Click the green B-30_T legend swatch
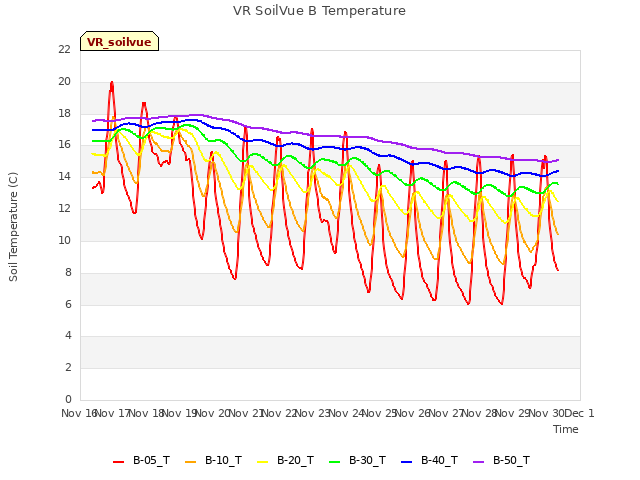640x480 pixels. (x=334, y=462)
